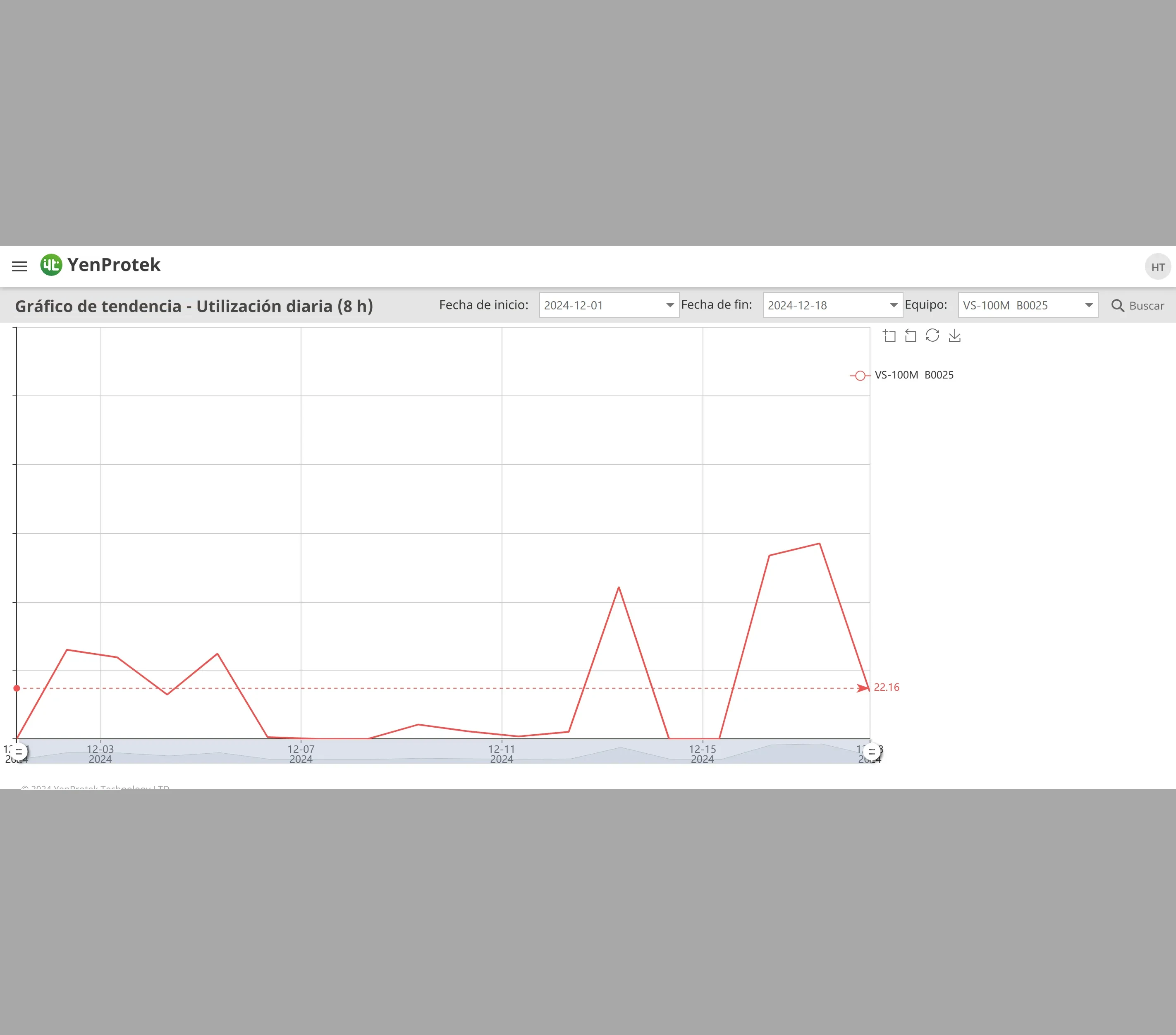This screenshot has width=1176, height=1035.
Task: Click the 12-11 2024 axis label
Action: pos(502,754)
